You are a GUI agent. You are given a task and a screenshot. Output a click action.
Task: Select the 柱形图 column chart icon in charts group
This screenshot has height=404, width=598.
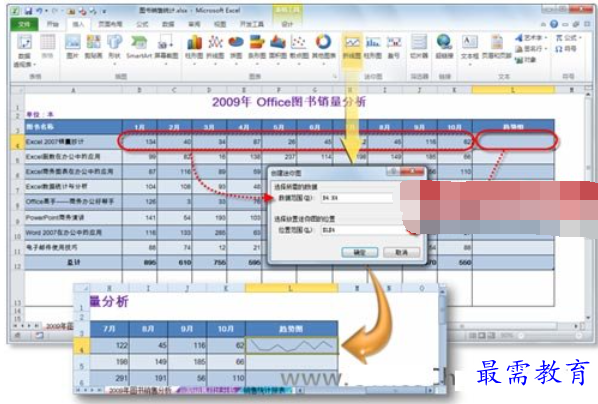click(x=195, y=43)
